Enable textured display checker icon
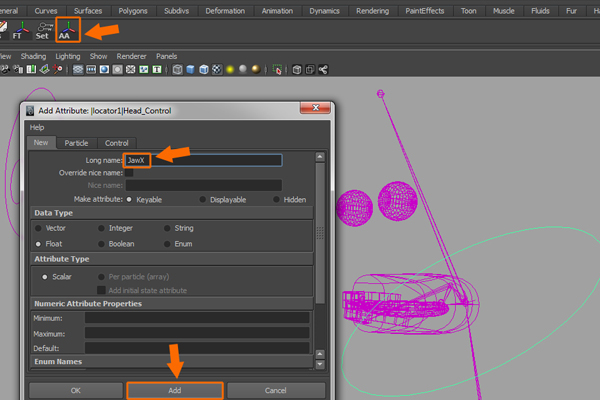Image resolution: width=600 pixels, height=400 pixels. (217, 69)
